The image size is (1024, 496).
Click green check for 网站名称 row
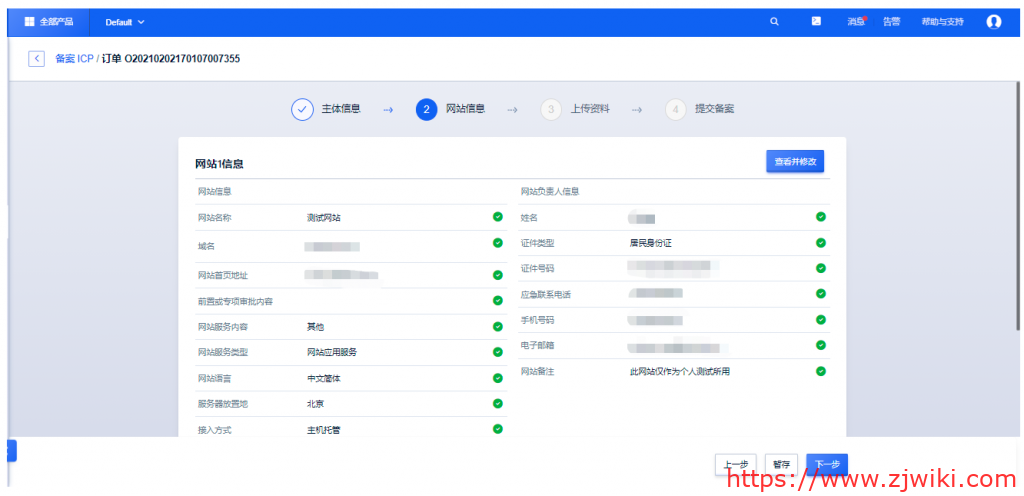point(498,217)
